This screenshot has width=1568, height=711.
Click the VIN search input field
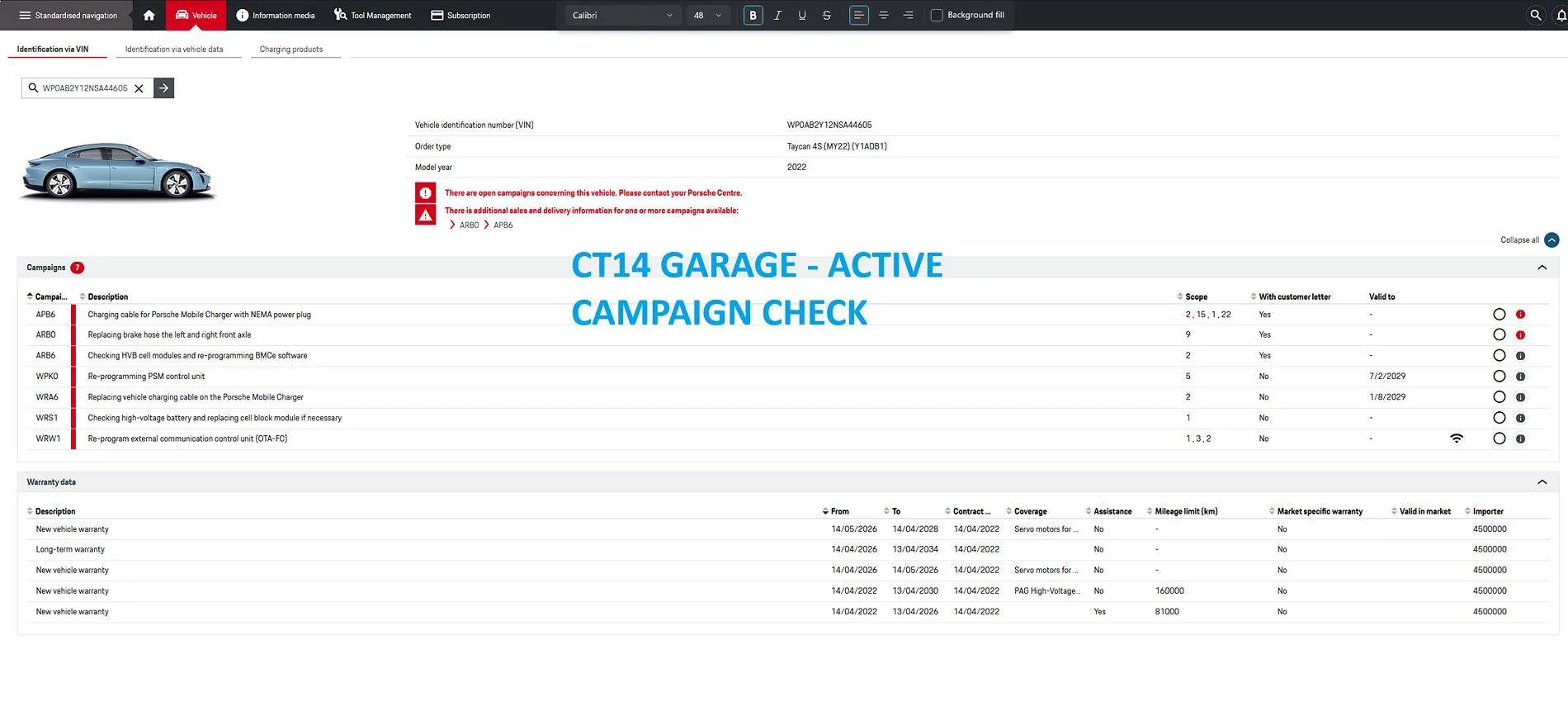point(85,88)
